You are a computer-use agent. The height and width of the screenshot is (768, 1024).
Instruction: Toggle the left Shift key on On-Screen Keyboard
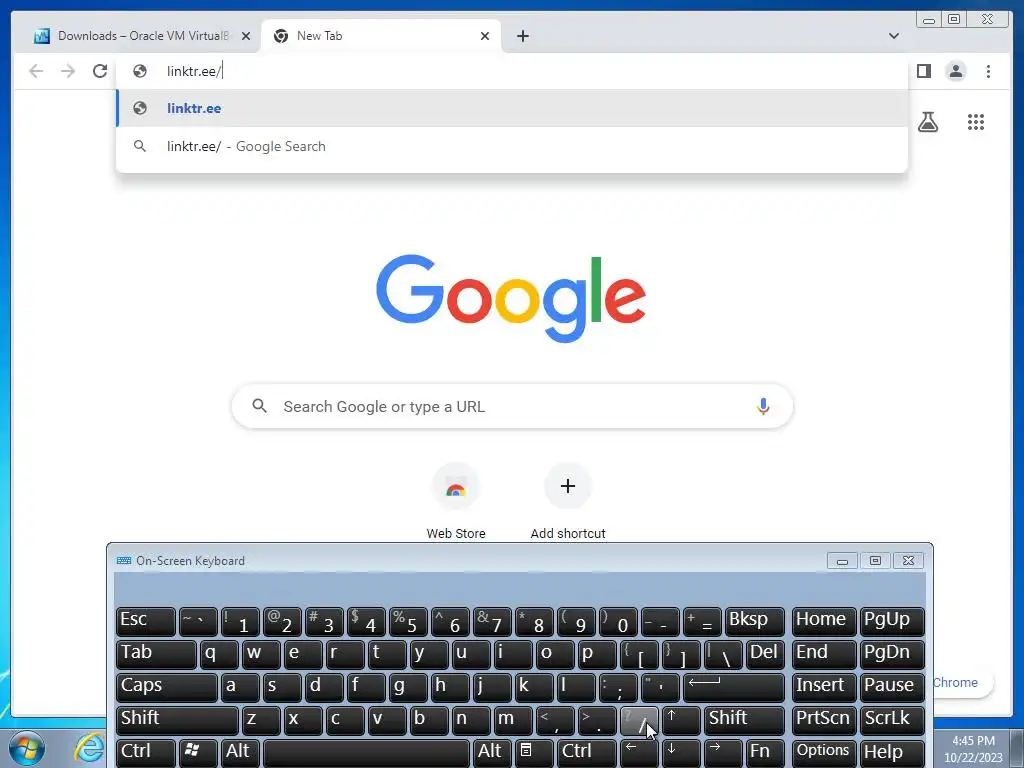(x=177, y=720)
